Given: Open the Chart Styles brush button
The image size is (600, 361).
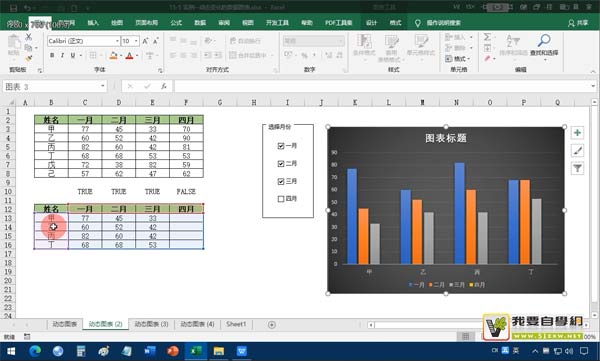Looking at the screenshot, I should (x=577, y=150).
